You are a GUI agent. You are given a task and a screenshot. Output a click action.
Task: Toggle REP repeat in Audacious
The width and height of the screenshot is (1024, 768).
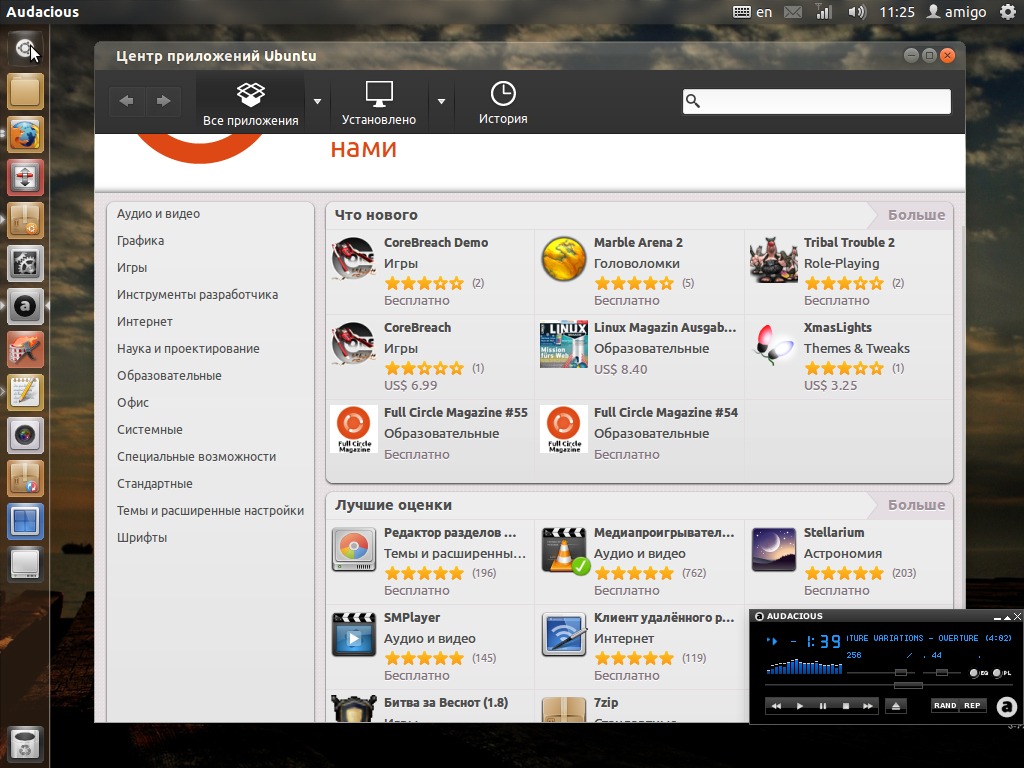972,705
